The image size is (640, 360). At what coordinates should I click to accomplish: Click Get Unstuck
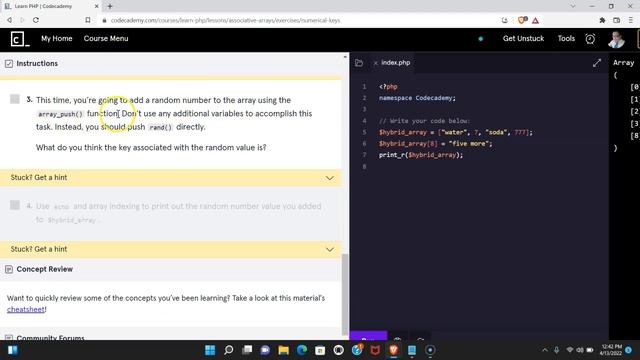click(523, 38)
